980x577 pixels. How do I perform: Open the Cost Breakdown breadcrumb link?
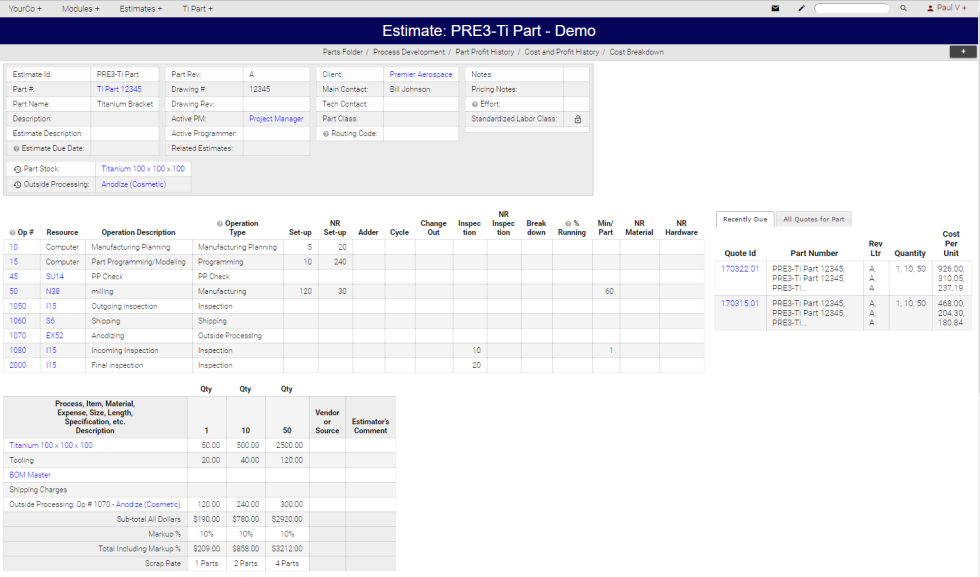click(636, 52)
